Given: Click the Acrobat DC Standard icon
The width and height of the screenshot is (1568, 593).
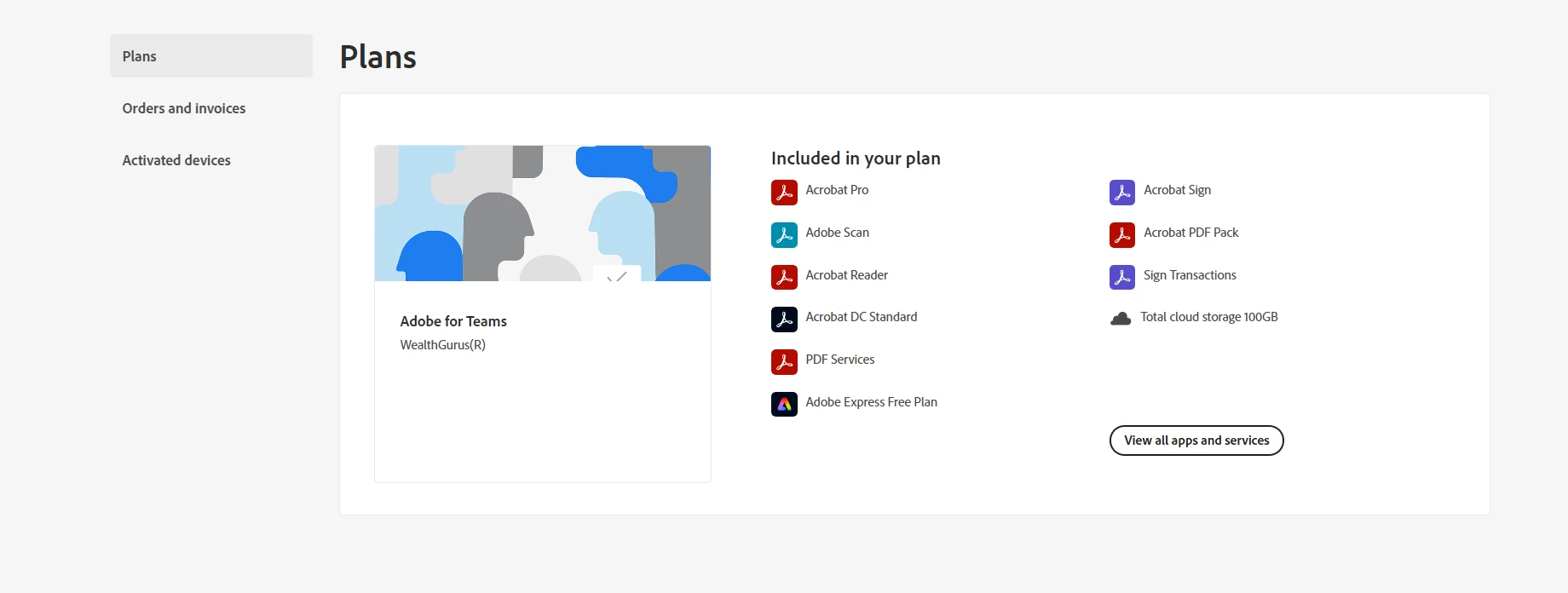Looking at the screenshot, I should (784, 320).
